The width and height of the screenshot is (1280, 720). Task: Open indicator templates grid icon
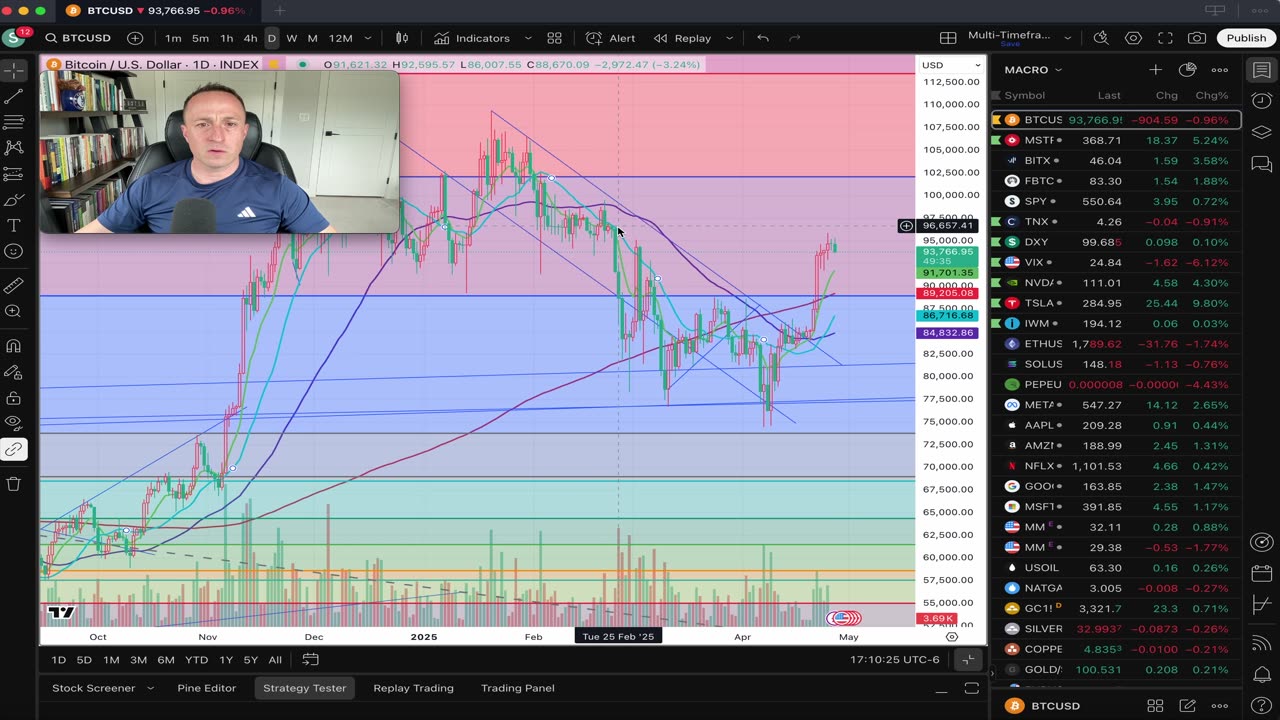tap(554, 38)
